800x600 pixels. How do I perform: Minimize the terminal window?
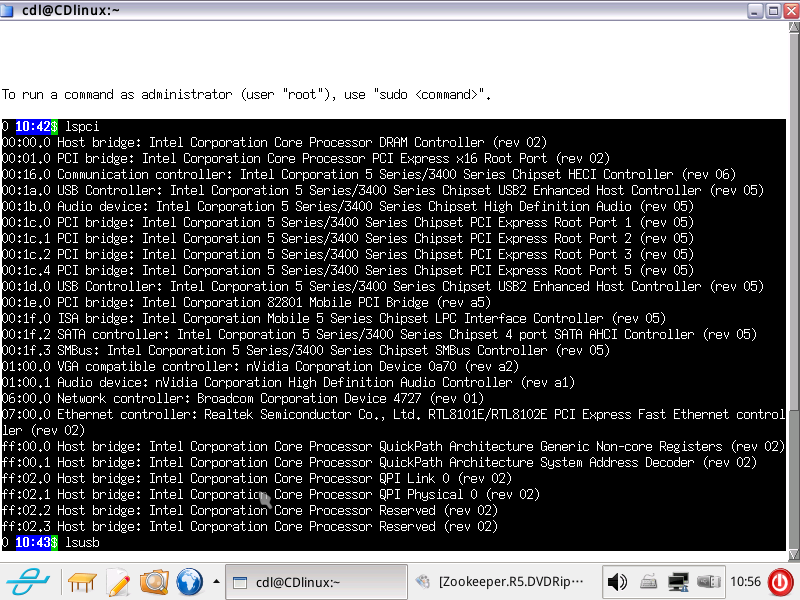coord(757,10)
